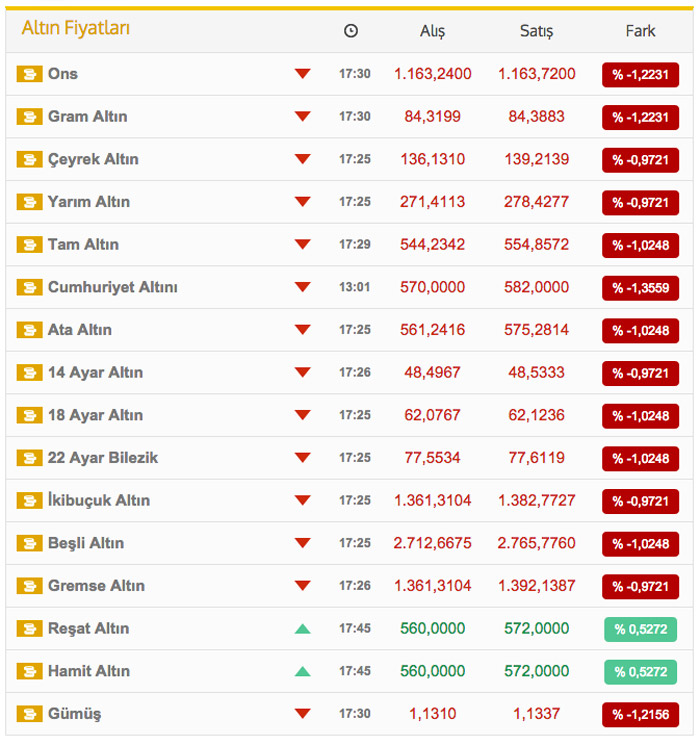
Task: Click the red % -1,2156 badge for Gümüş
Action: click(x=640, y=714)
